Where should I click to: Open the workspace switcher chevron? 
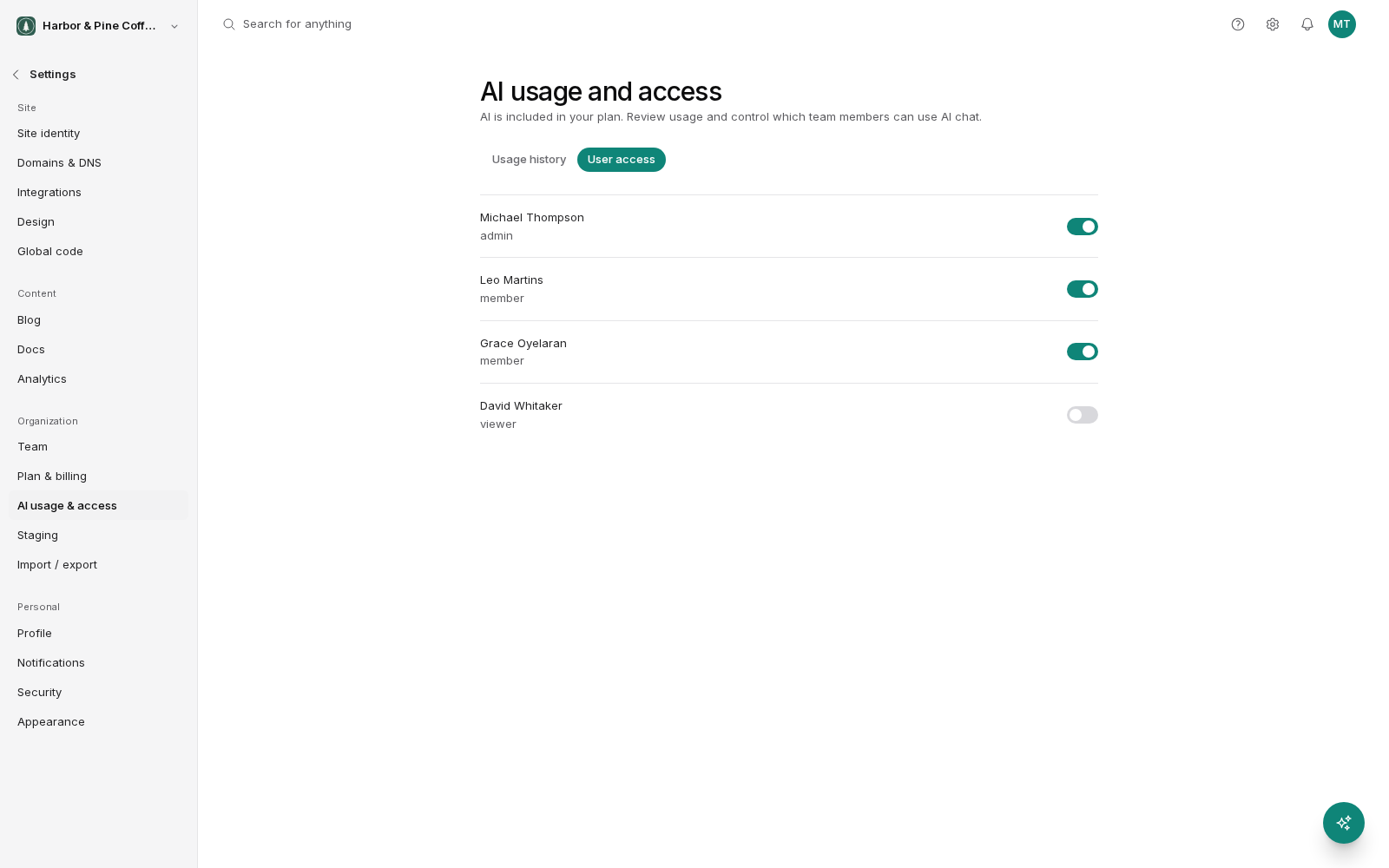point(174,26)
